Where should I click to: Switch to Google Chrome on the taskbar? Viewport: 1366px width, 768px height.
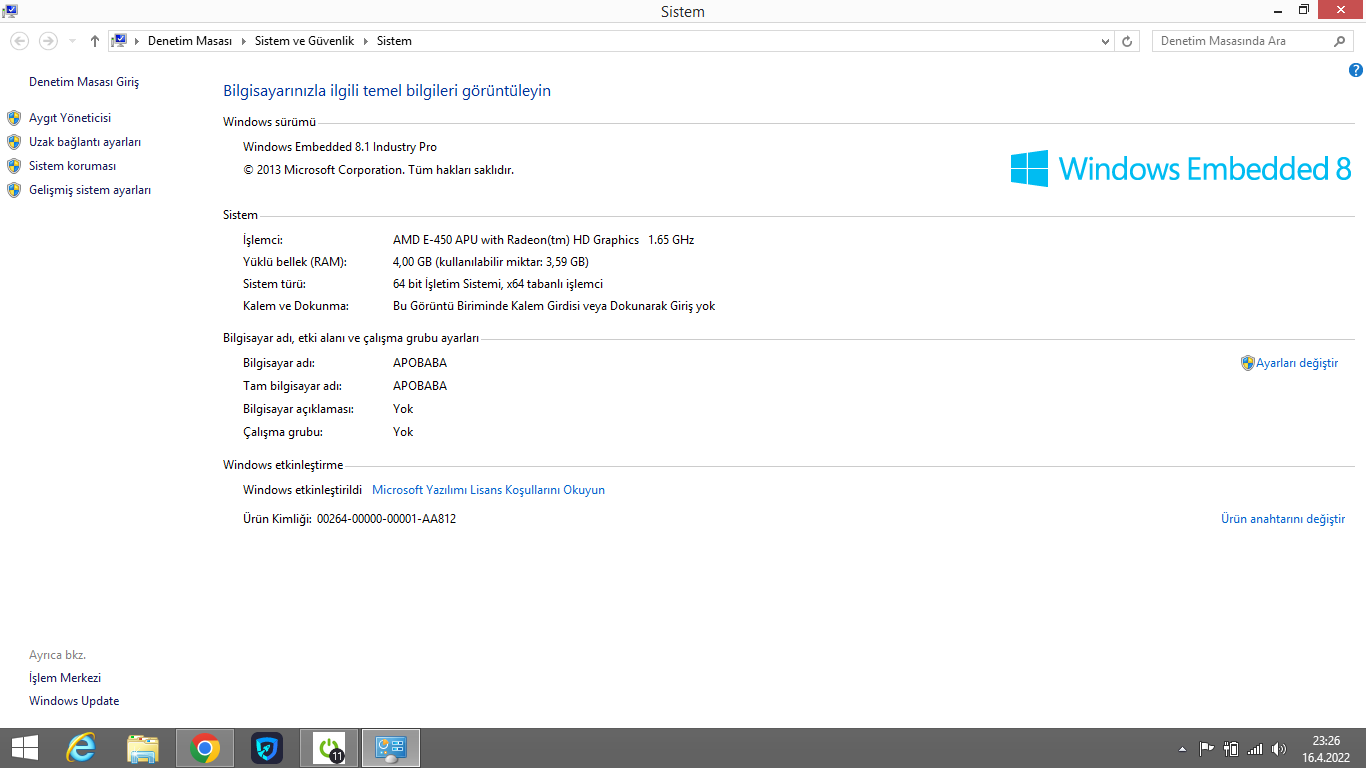tap(205, 748)
